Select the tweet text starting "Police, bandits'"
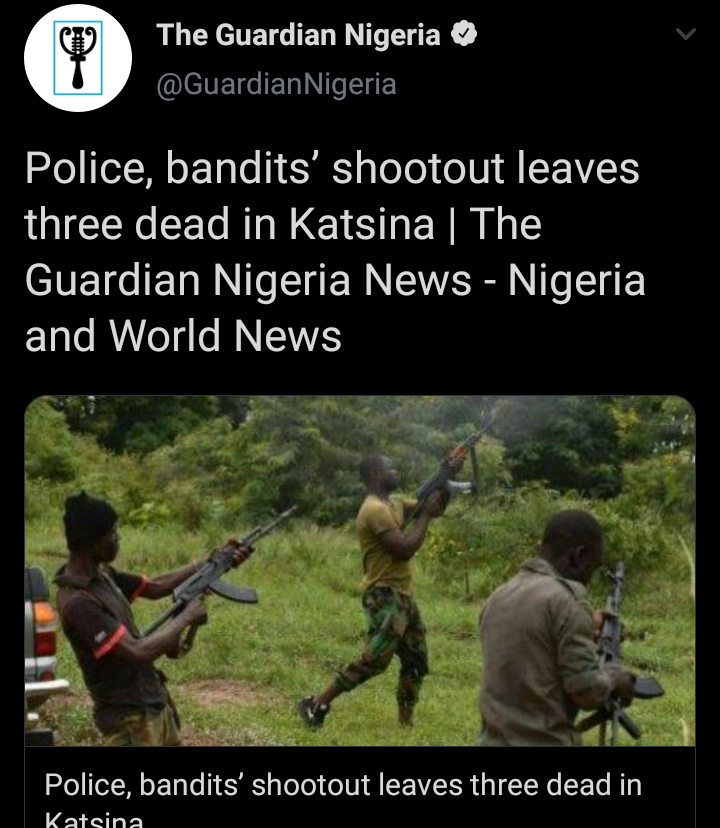This screenshot has height=828, width=720. pos(335,251)
